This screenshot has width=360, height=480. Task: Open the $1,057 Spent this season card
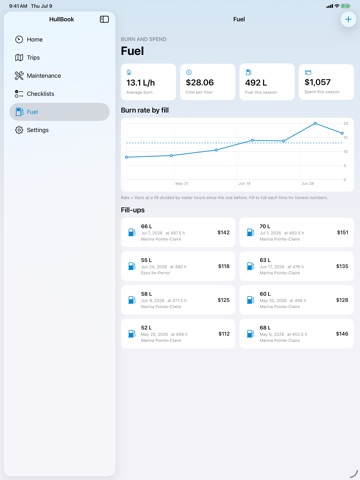click(326, 82)
